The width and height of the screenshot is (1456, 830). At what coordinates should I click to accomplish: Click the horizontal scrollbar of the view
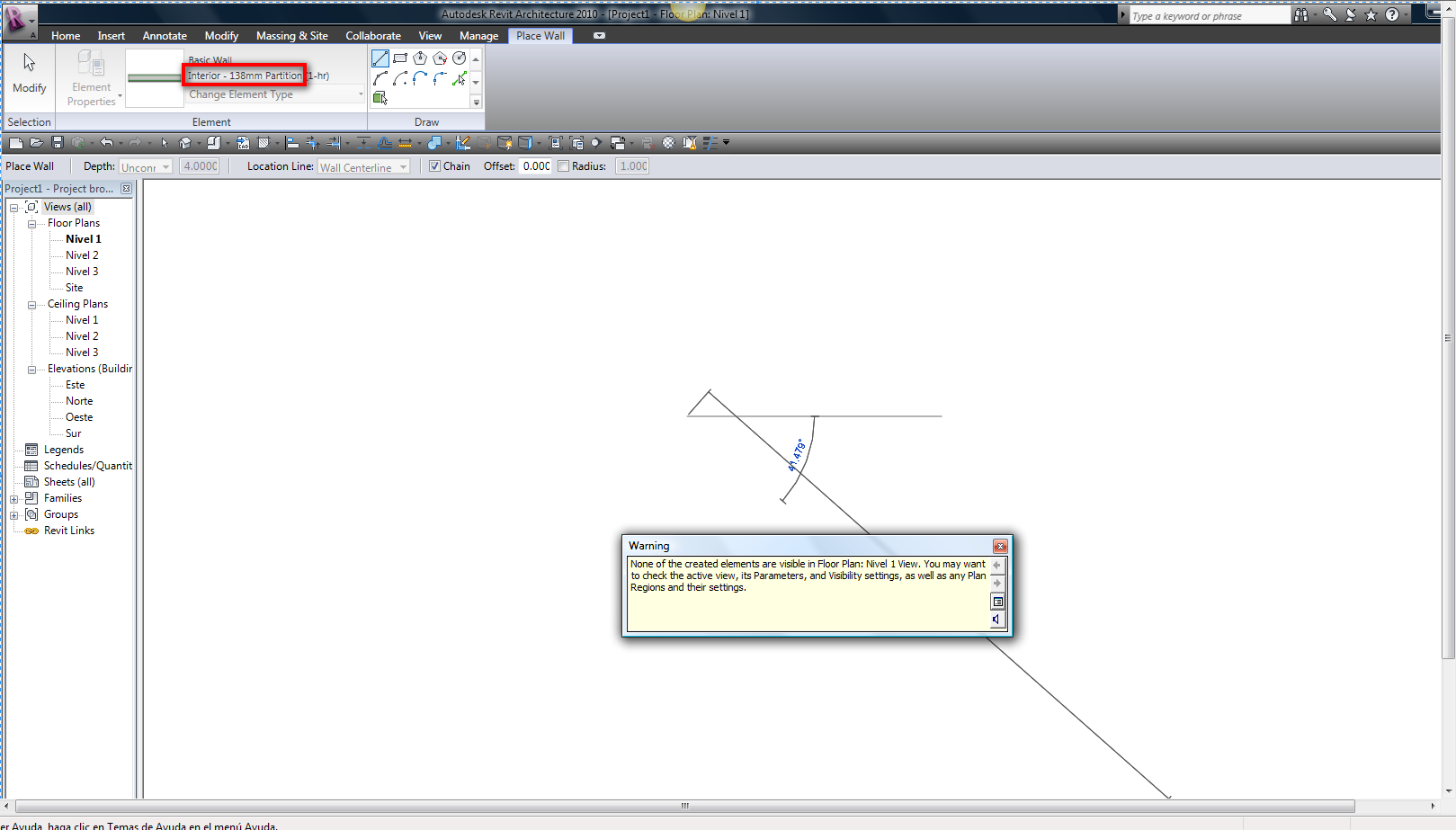coord(684,806)
